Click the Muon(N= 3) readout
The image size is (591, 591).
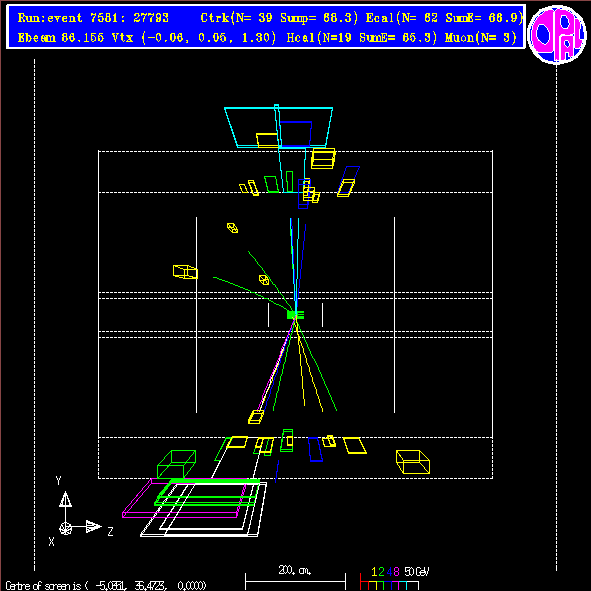(481, 38)
